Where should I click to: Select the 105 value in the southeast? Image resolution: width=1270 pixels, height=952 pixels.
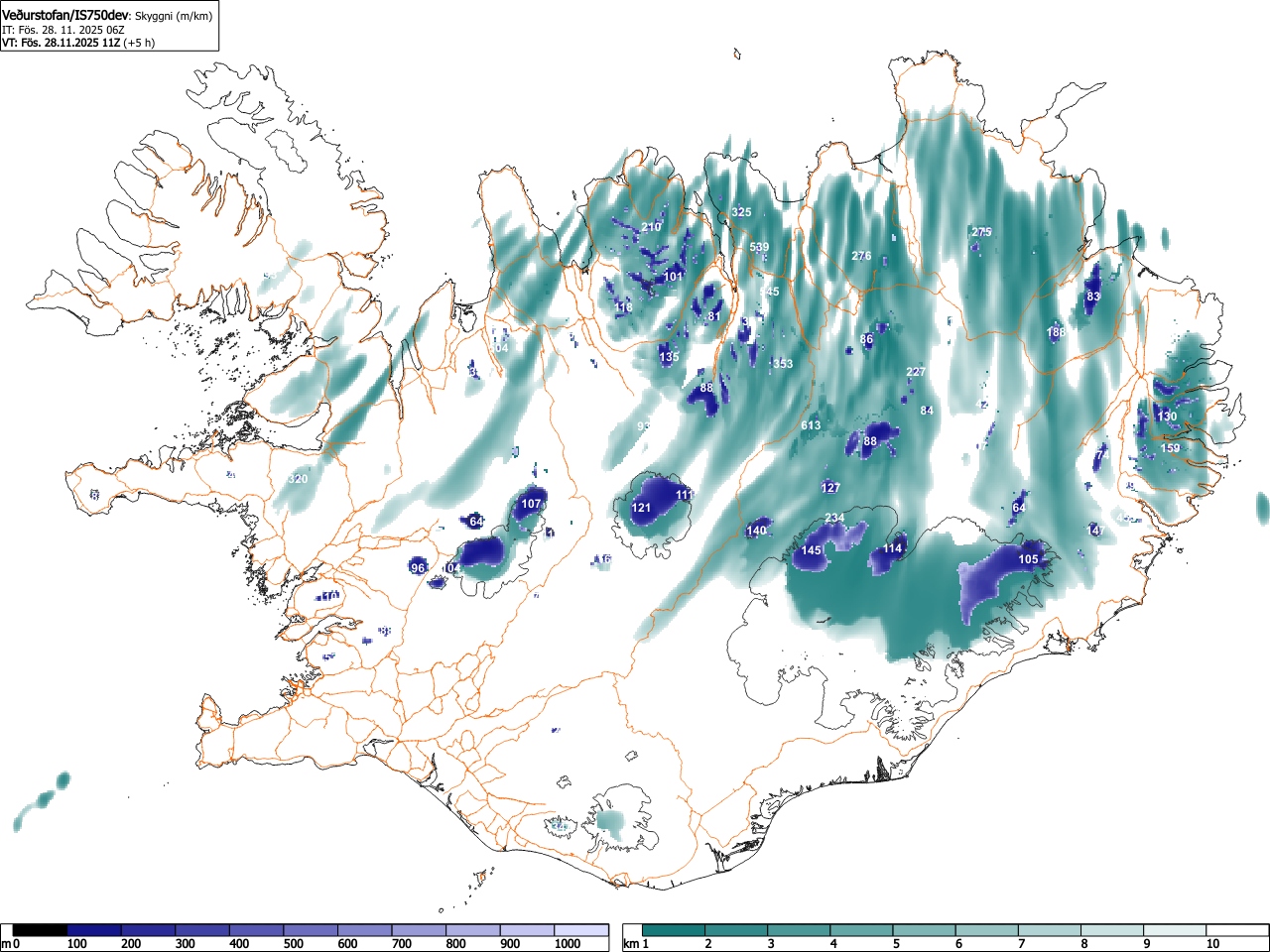point(1029,559)
